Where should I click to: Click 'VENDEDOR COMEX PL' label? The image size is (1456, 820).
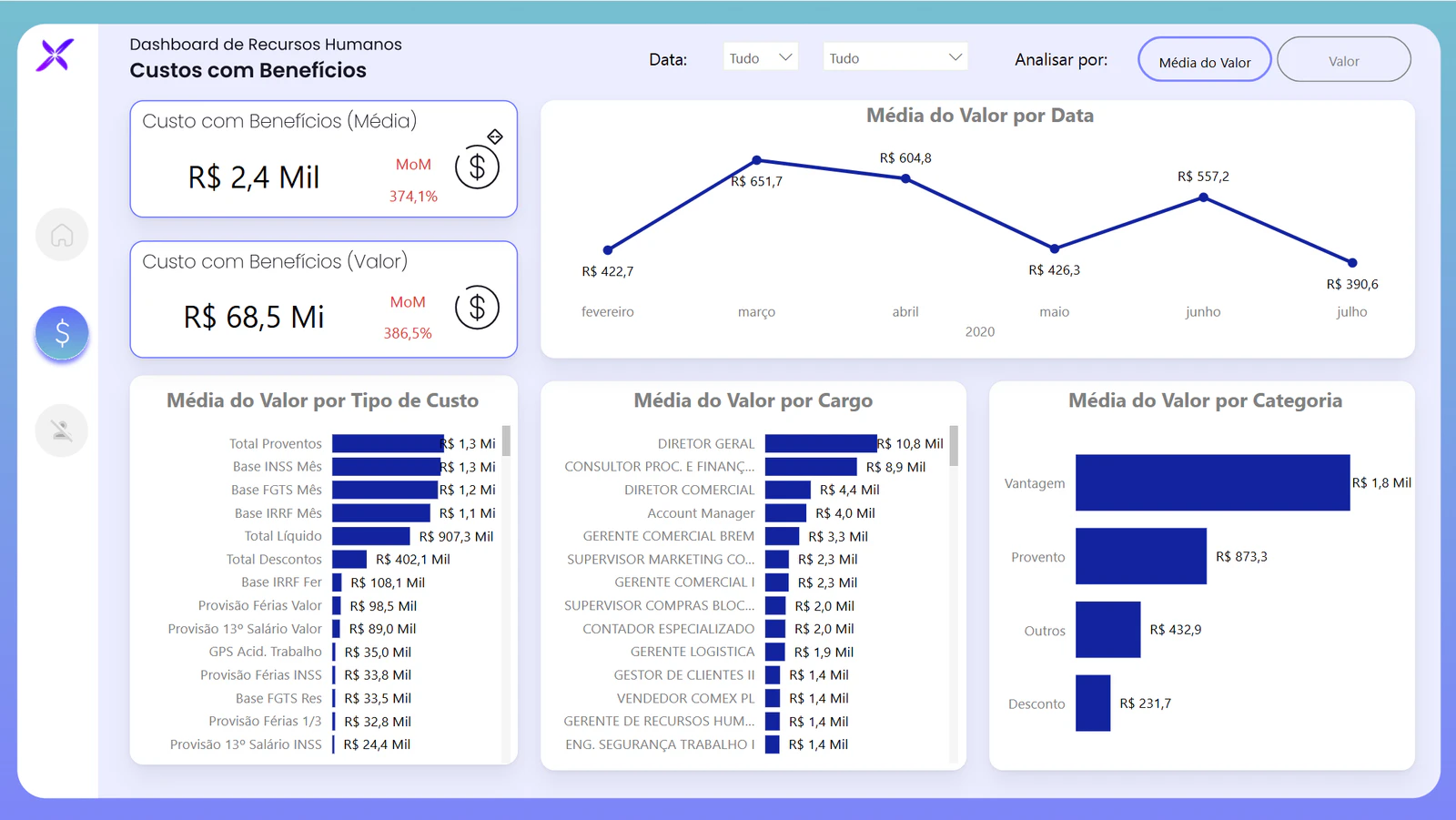pyautogui.click(x=686, y=698)
